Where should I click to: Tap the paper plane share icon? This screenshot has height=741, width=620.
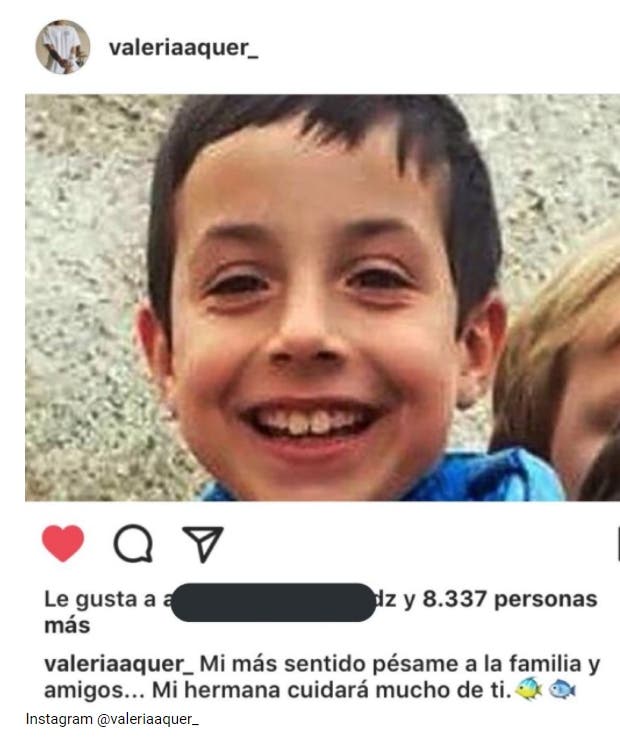[x=203, y=543]
